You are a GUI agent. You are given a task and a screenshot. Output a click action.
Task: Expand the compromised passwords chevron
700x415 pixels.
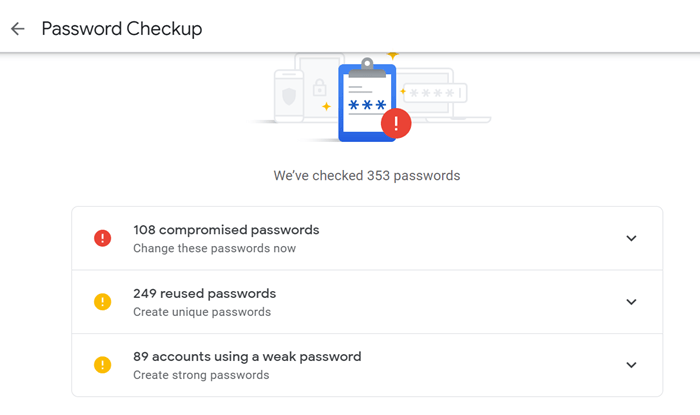coord(631,238)
